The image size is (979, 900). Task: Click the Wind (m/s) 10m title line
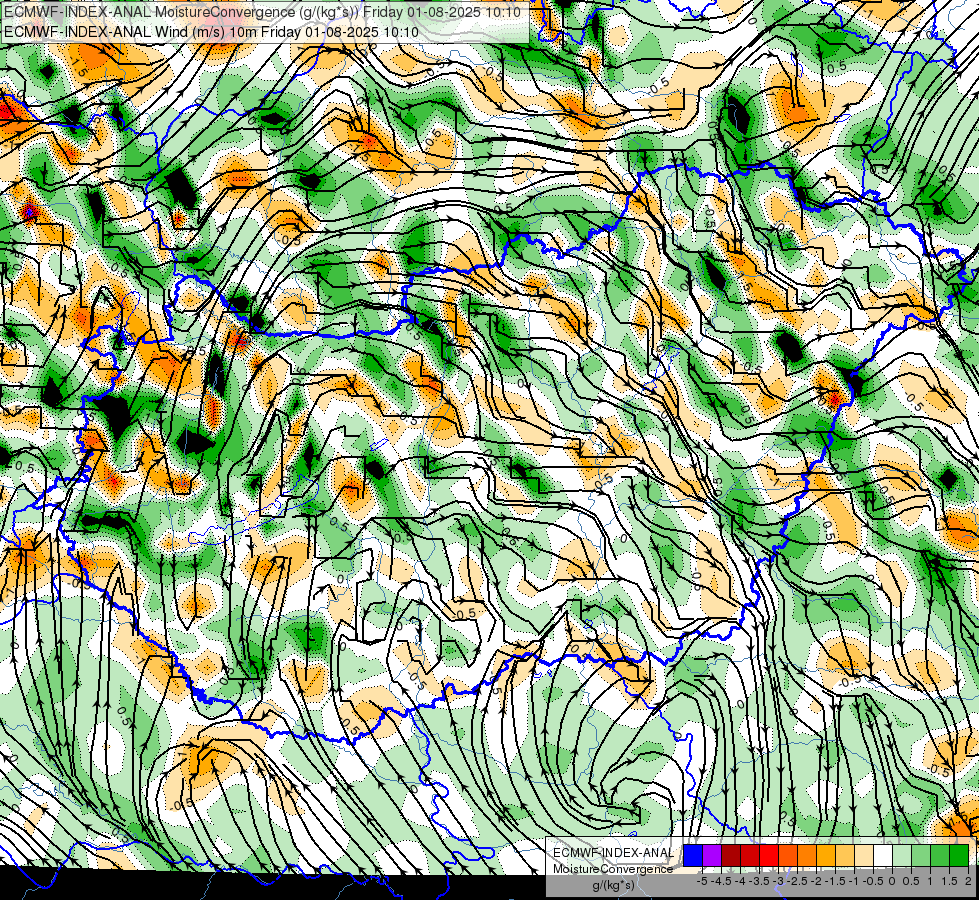(x=210, y=32)
